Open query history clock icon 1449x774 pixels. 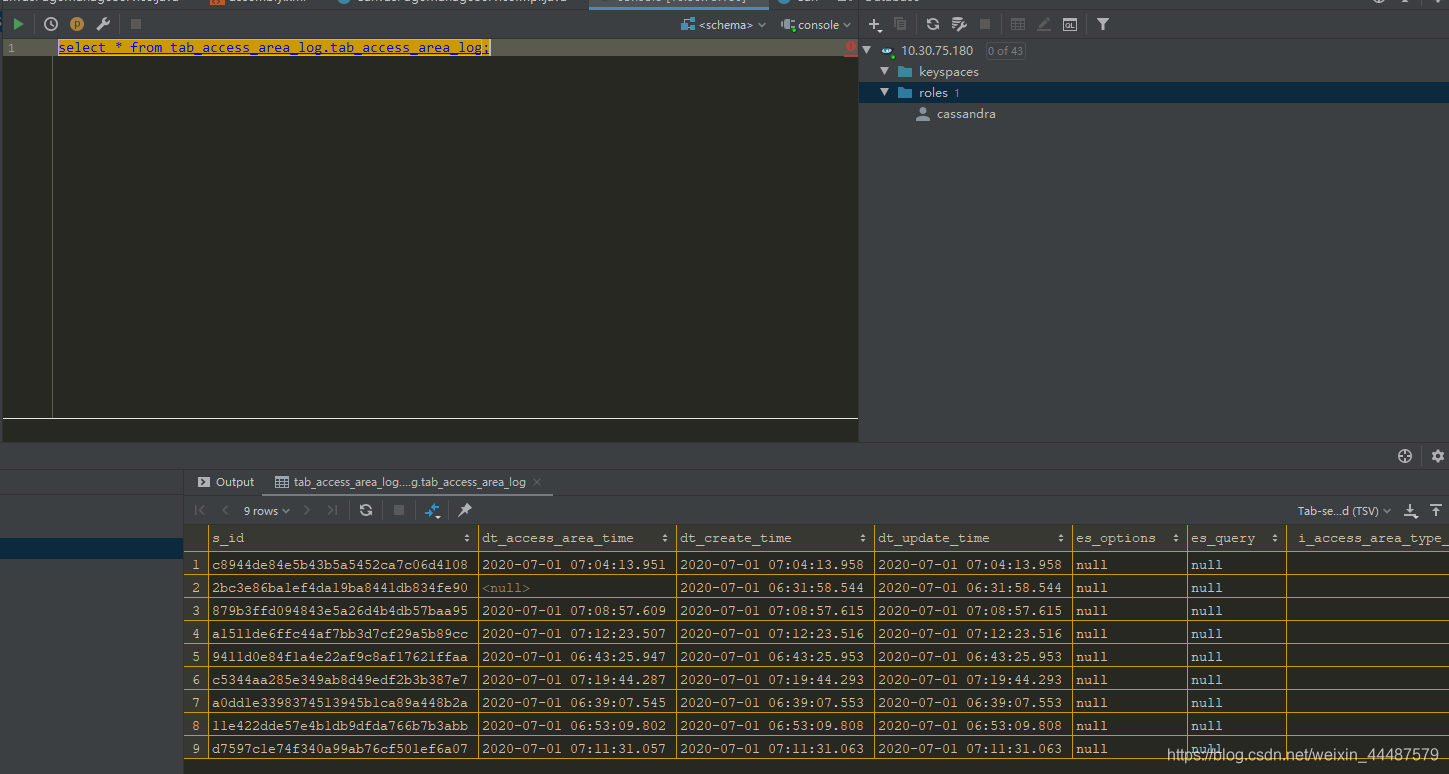pos(51,24)
